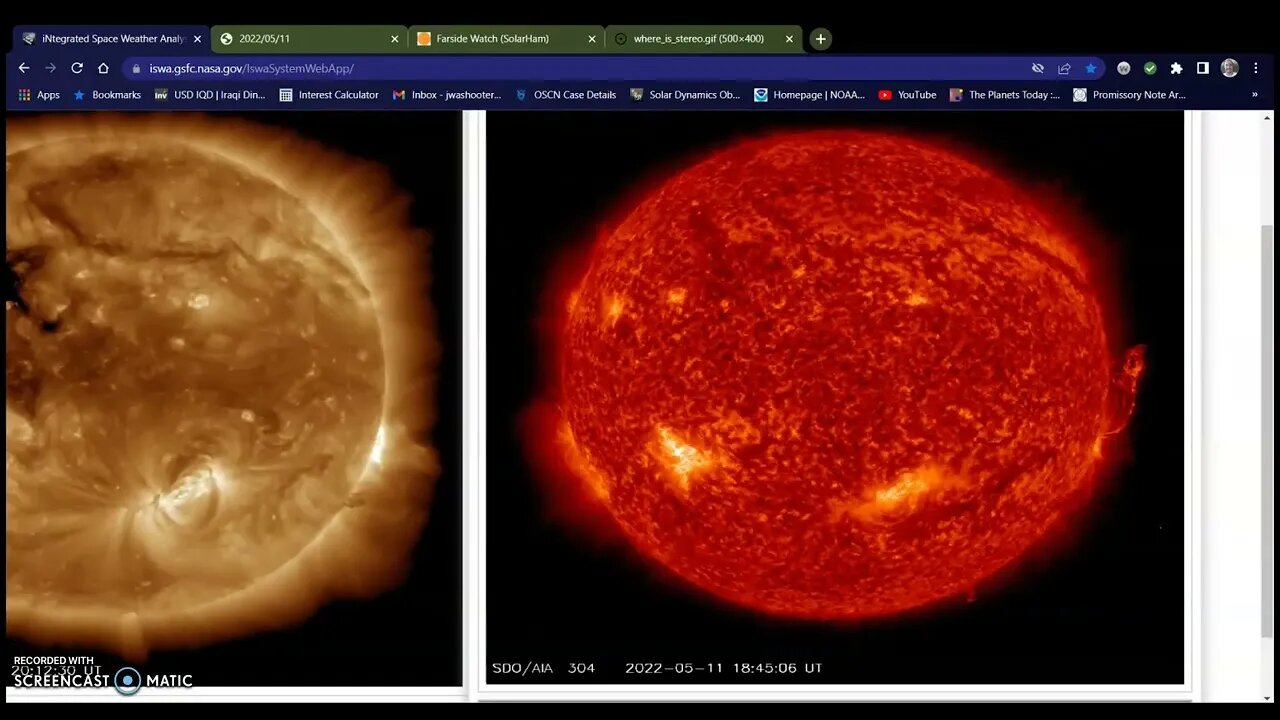Open the Solar Dynamics Observatory bookmark

point(685,95)
